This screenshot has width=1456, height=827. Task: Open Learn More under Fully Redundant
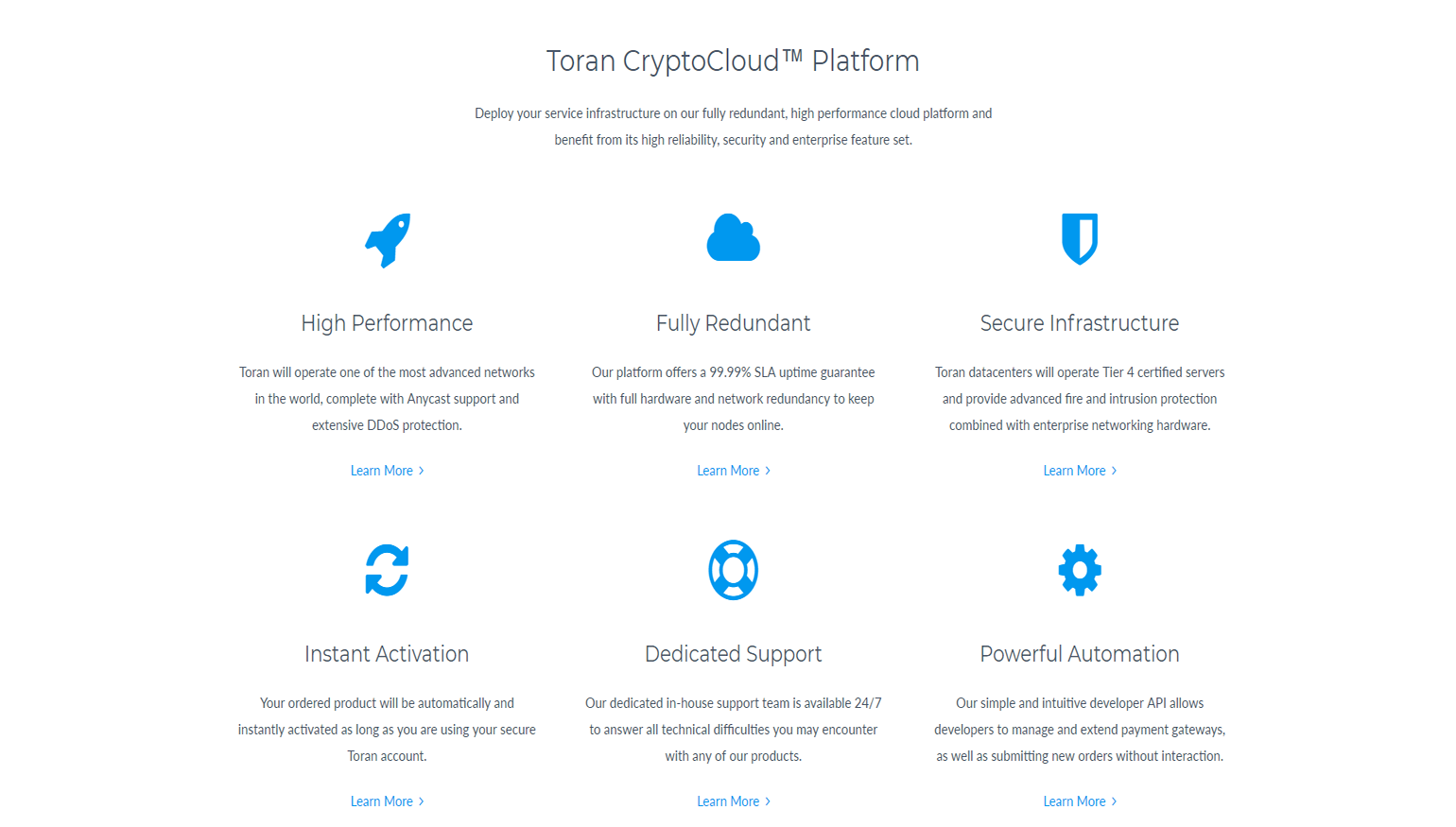click(734, 471)
